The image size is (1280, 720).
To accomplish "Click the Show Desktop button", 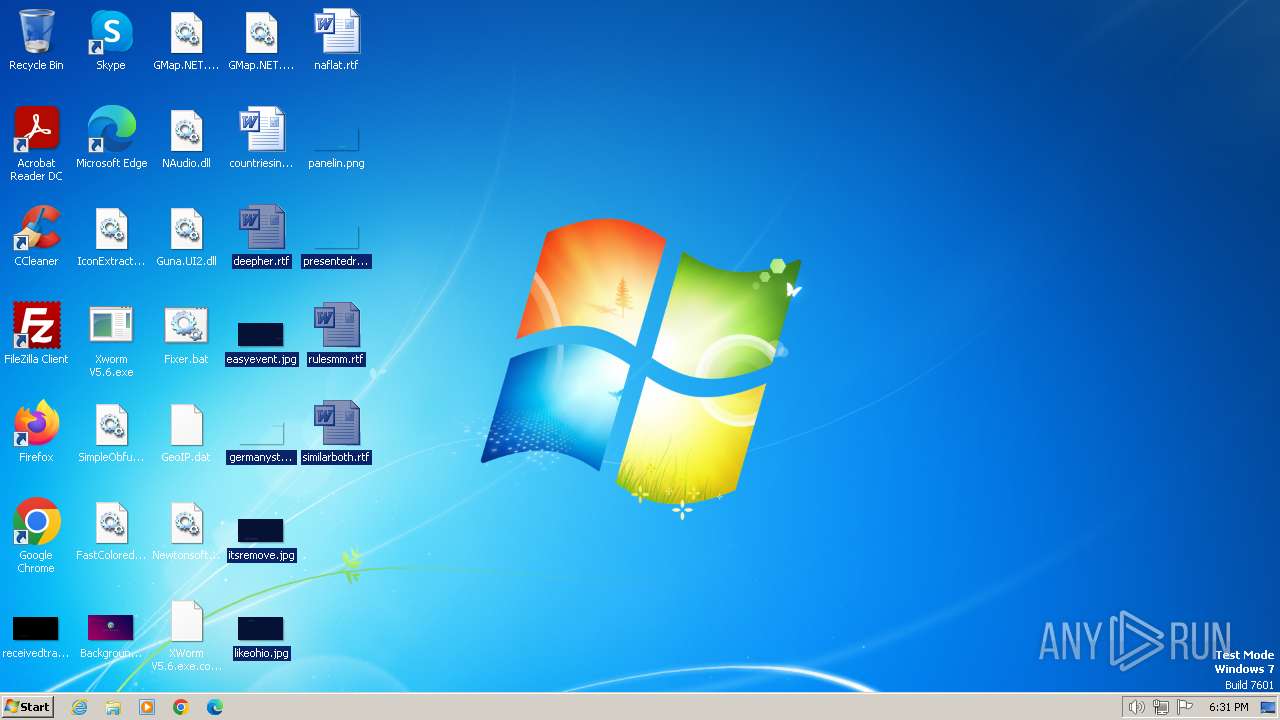I will click(1268, 707).
